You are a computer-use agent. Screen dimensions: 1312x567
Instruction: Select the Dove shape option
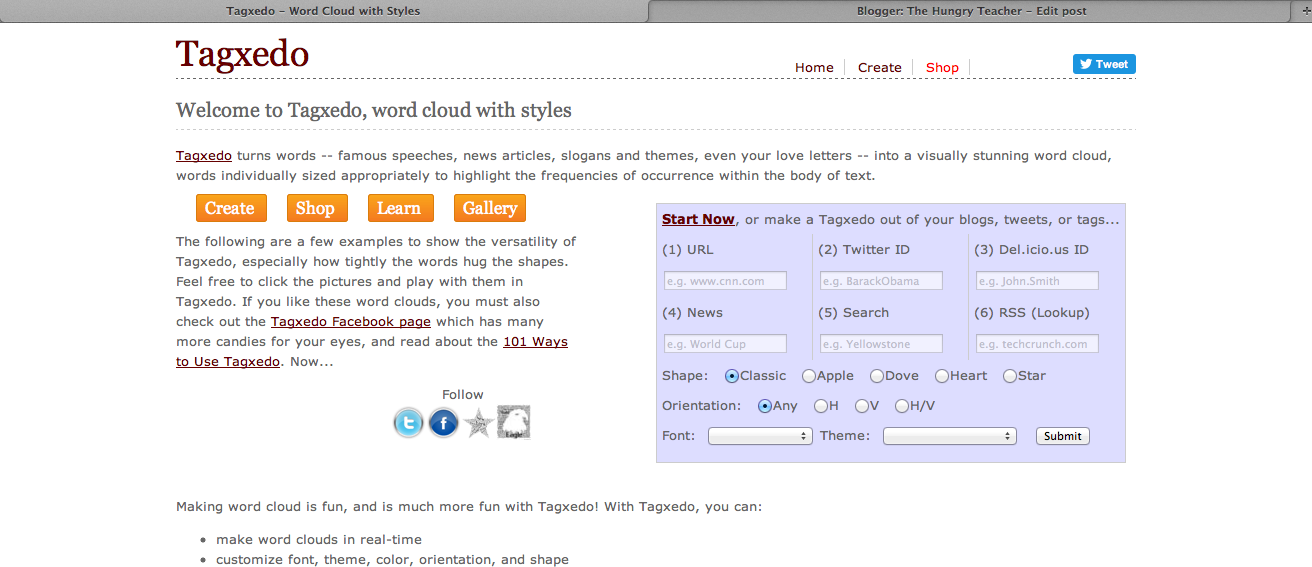coord(877,376)
